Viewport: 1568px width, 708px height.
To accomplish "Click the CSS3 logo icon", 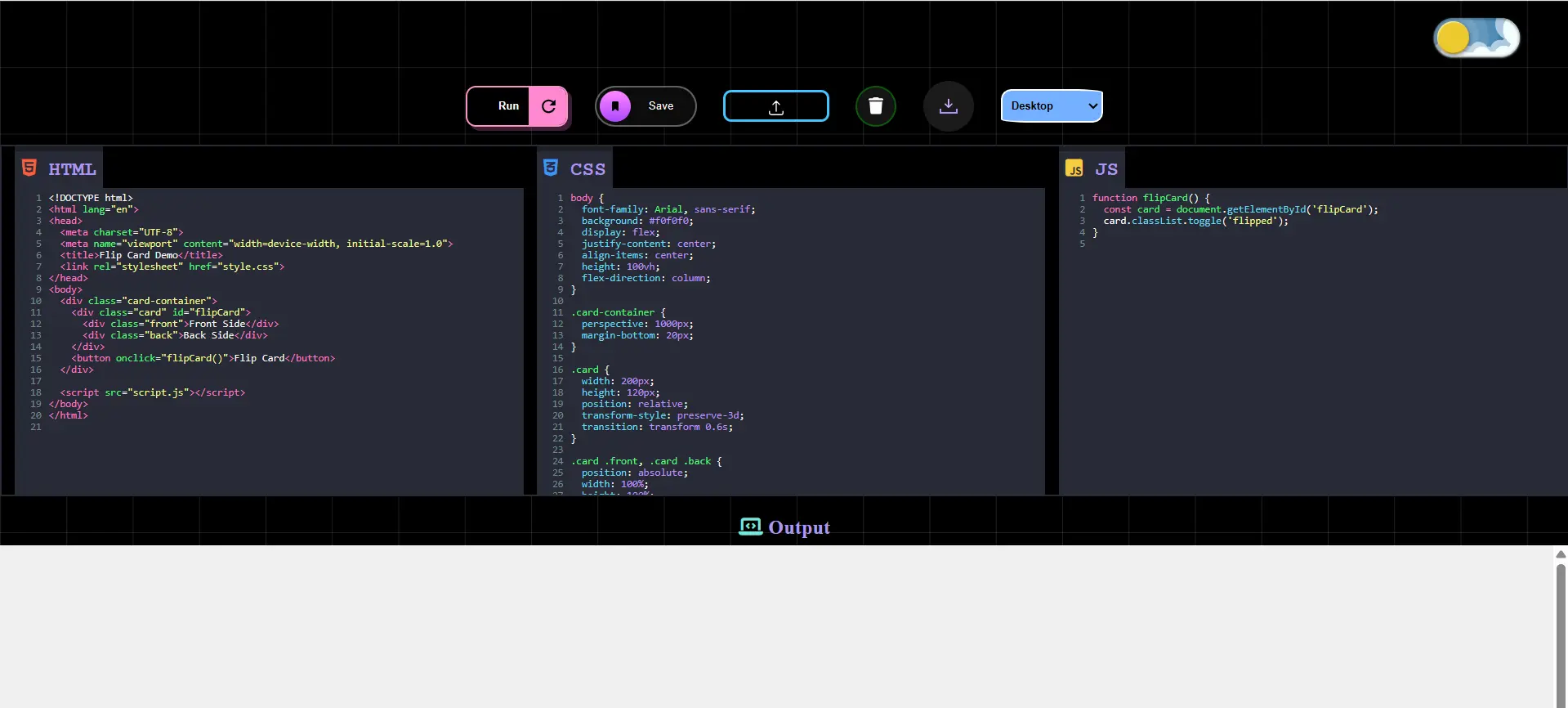I will pyautogui.click(x=551, y=168).
